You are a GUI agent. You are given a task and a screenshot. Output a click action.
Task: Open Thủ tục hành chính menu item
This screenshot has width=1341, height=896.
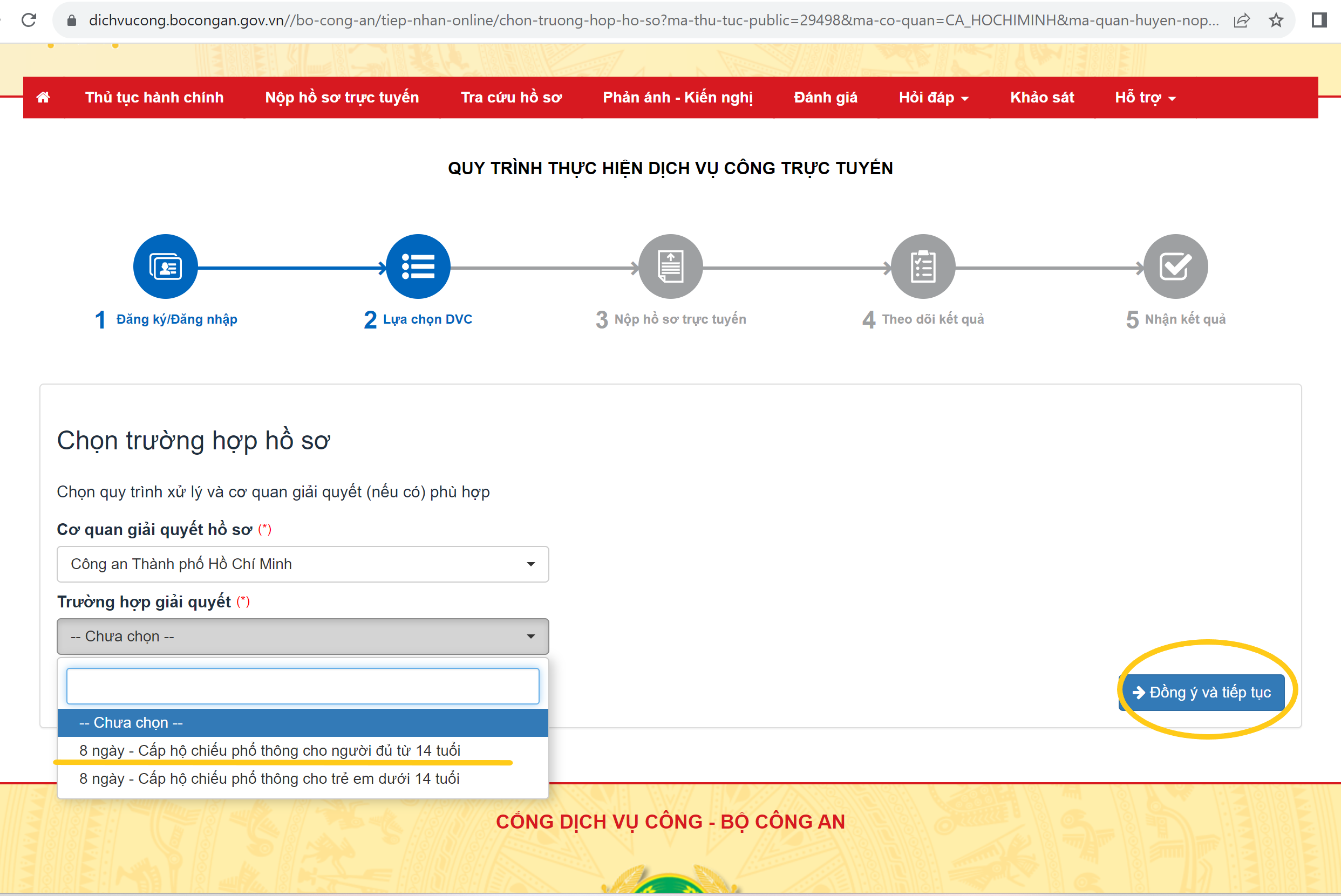click(x=154, y=98)
